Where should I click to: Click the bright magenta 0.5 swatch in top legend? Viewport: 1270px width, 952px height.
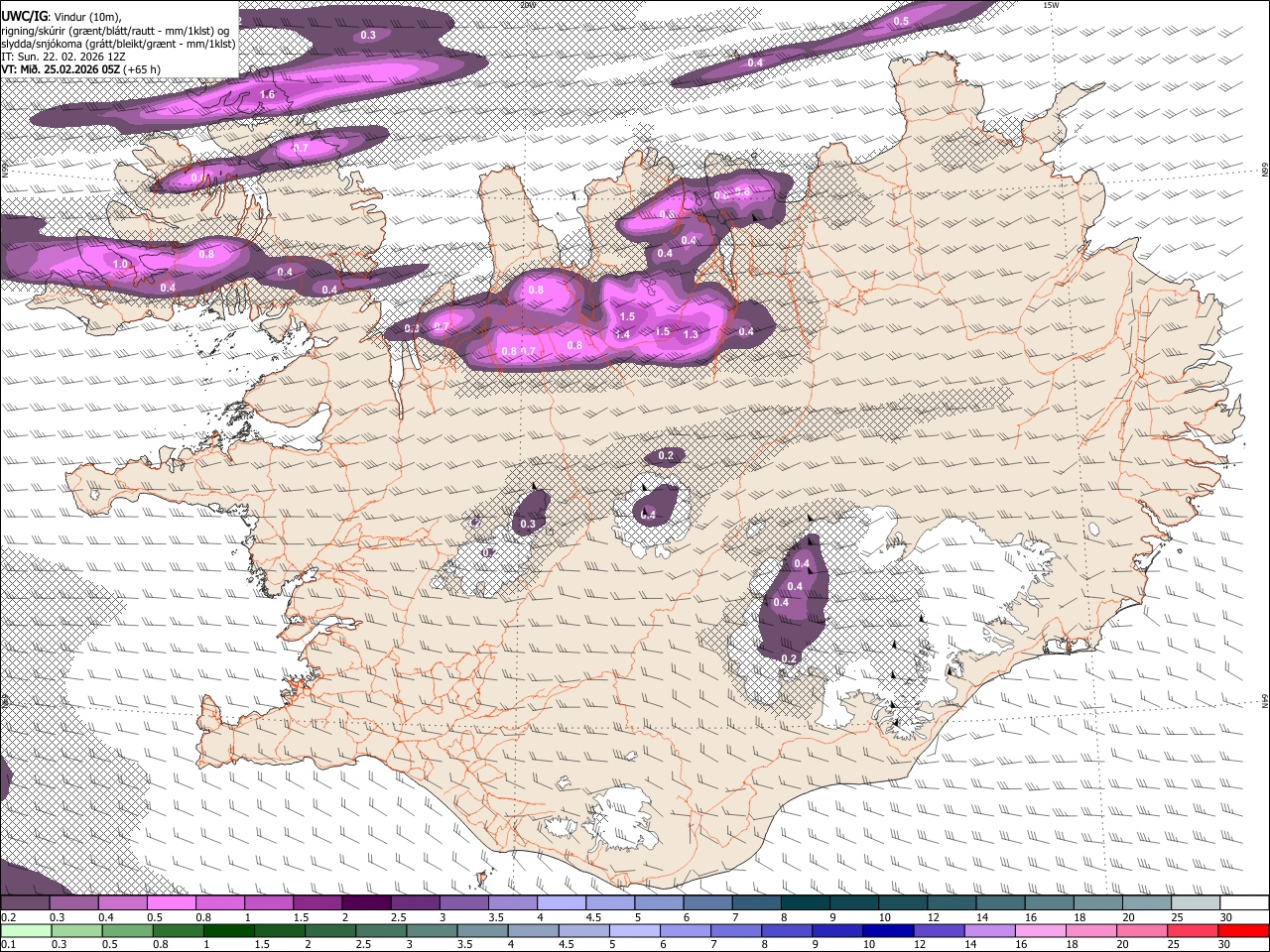[171, 902]
